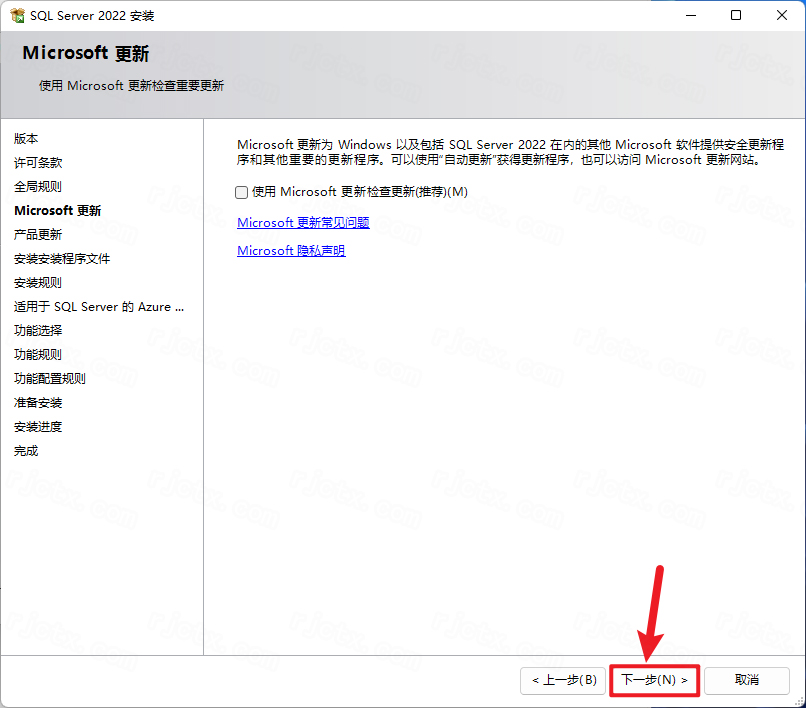
Task: Select the 全局规则 step in sidebar
Action: pos(38,187)
